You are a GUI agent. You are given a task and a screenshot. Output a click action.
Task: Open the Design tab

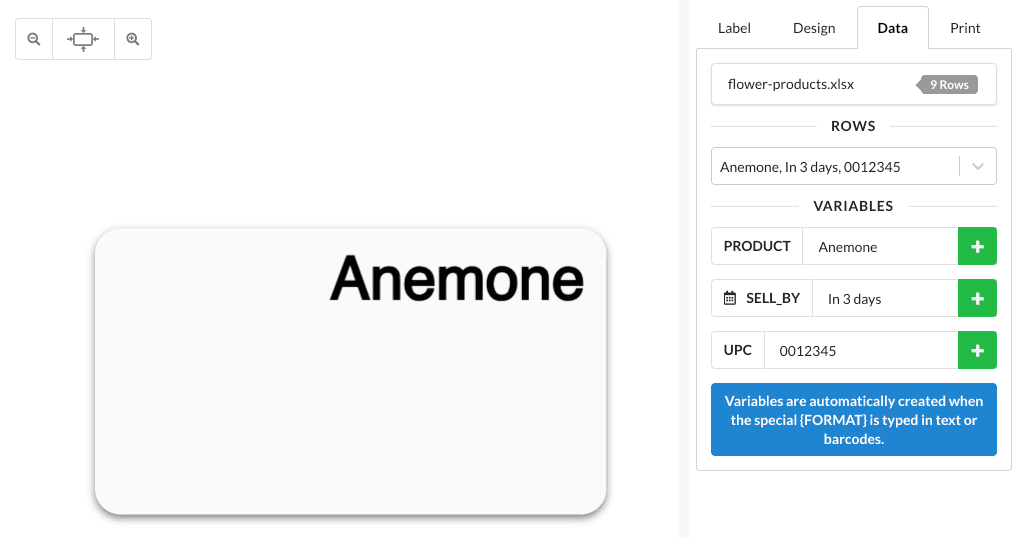click(814, 28)
